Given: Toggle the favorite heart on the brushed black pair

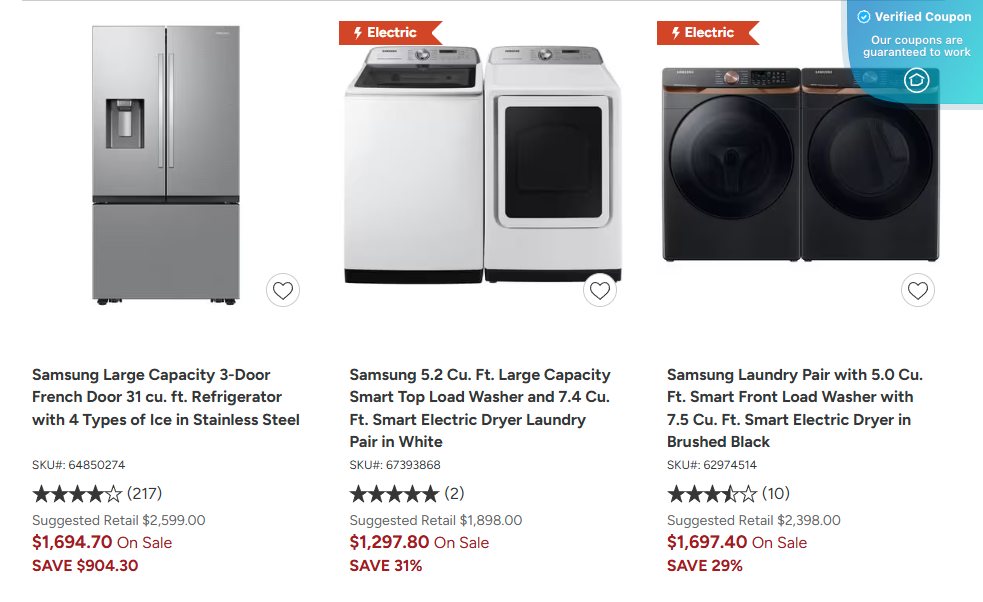Looking at the screenshot, I should (917, 290).
